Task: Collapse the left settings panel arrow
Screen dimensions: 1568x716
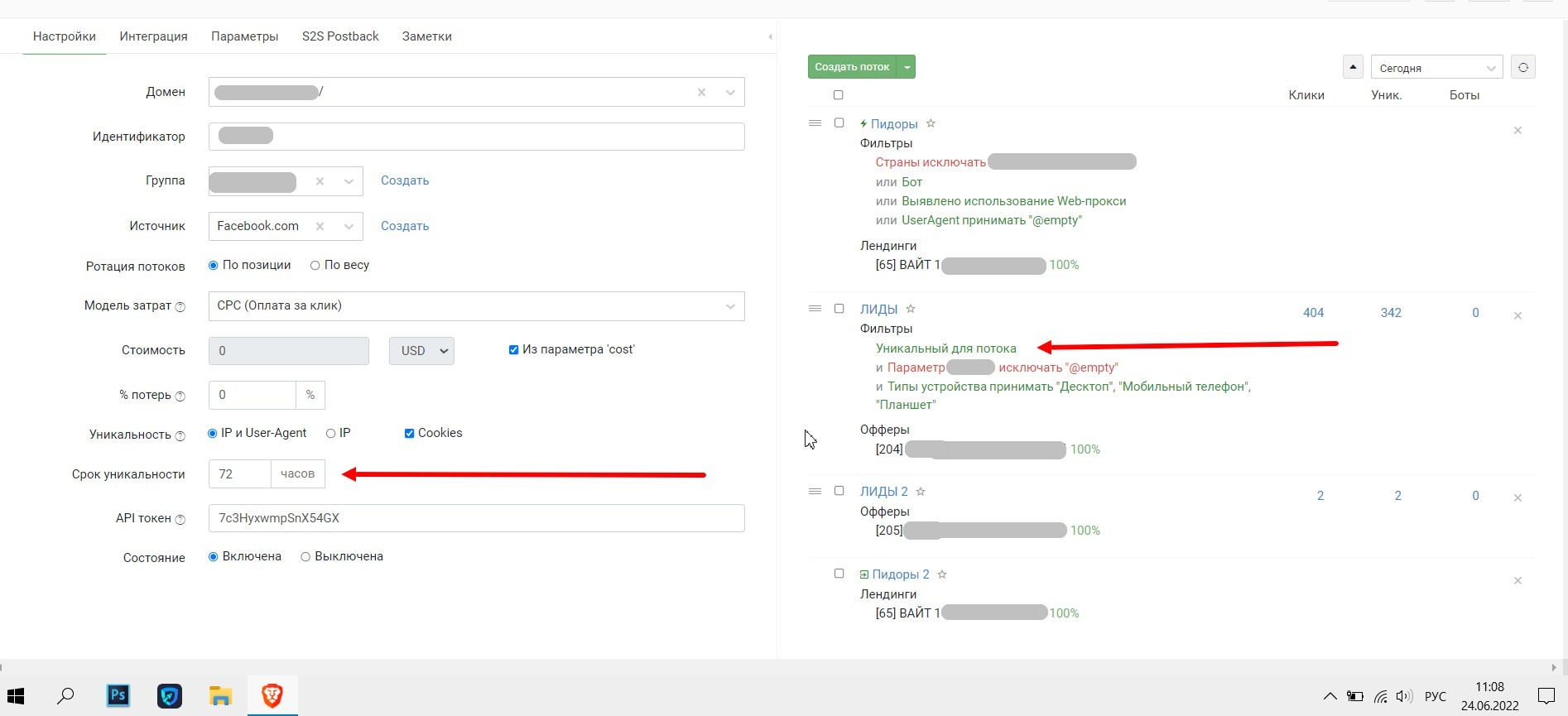Action: (770, 36)
